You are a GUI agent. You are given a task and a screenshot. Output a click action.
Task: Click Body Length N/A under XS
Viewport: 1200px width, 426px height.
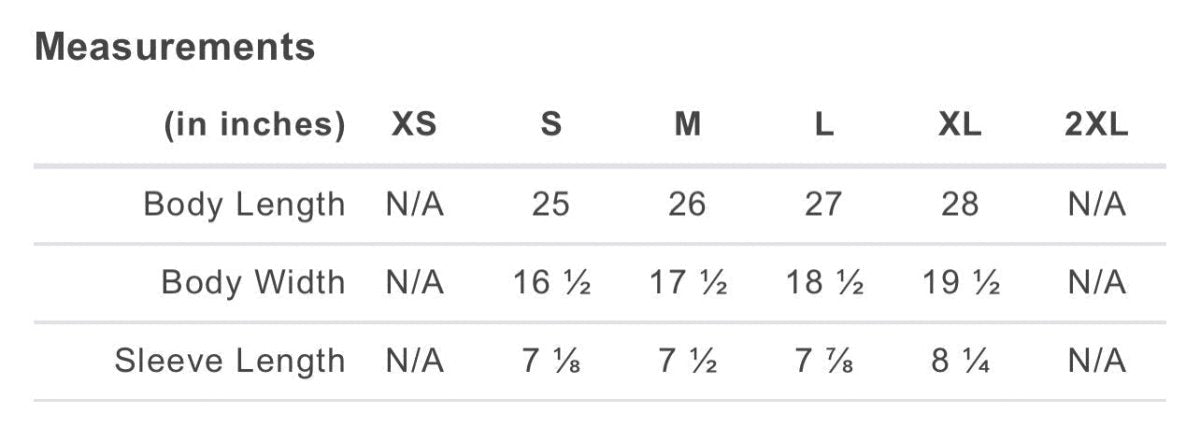[x=414, y=204]
